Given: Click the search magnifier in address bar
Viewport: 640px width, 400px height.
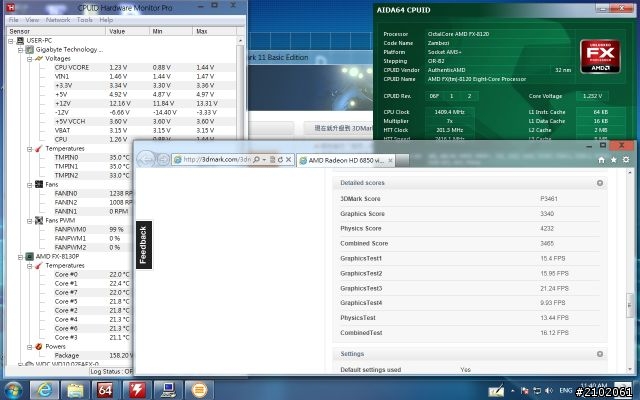Looking at the screenshot, I should 256,160.
